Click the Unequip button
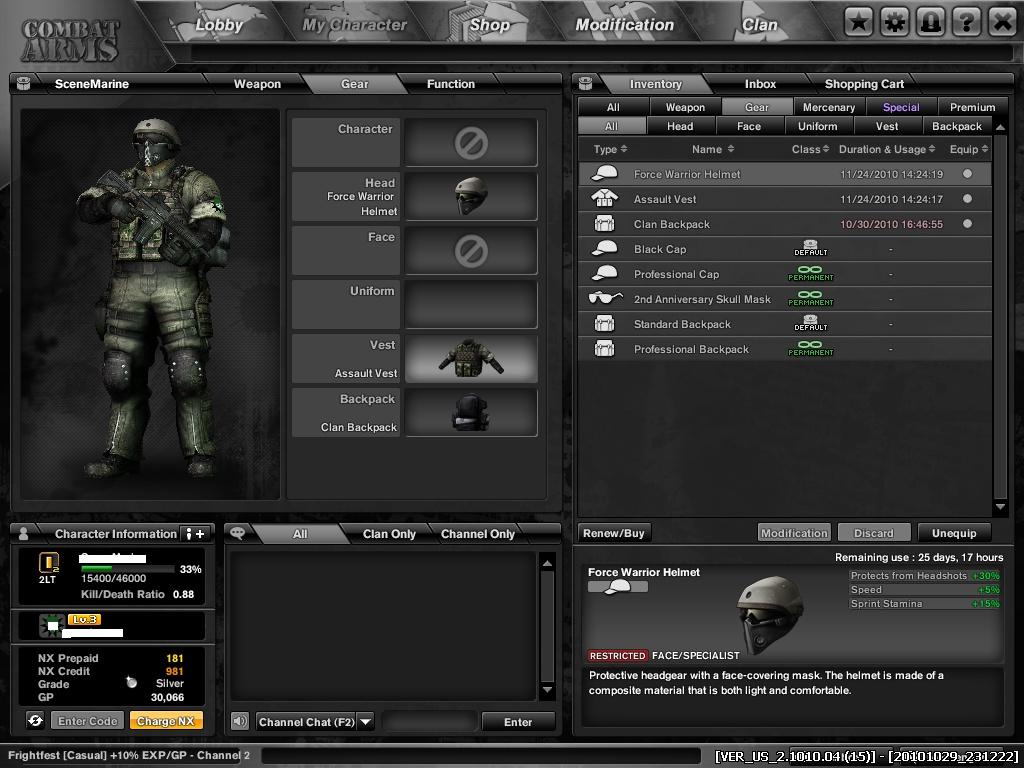Image resolution: width=1024 pixels, height=768 pixels. pyautogui.click(x=954, y=533)
